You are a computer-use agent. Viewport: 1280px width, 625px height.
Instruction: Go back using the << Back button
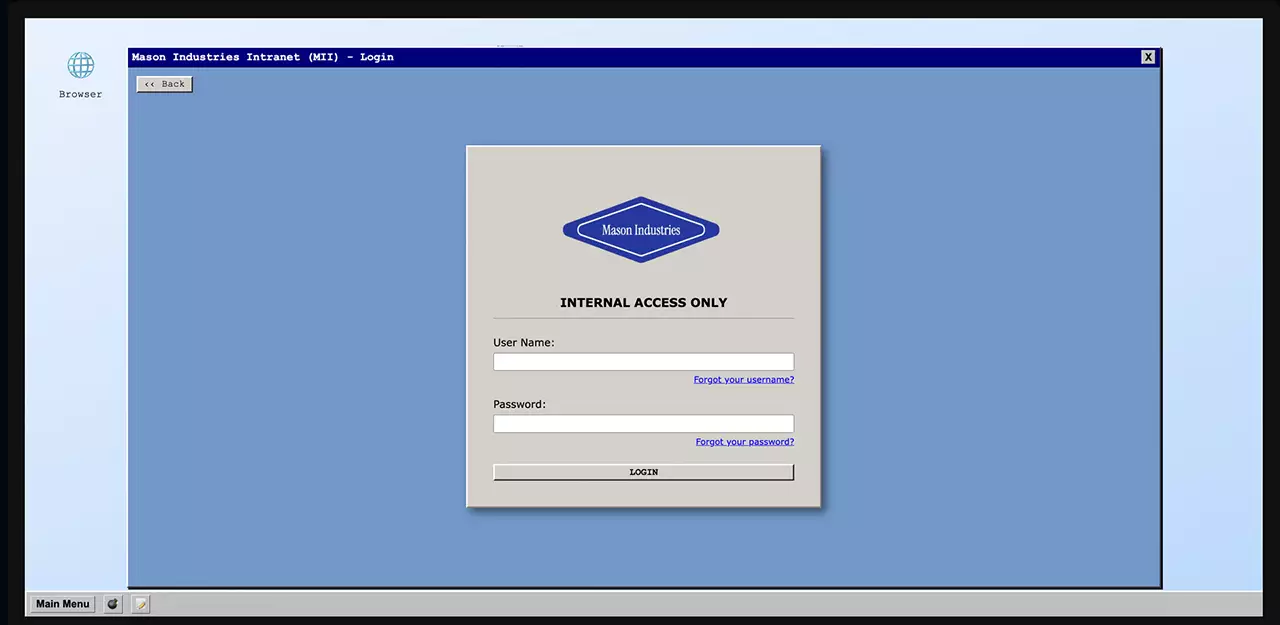(165, 84)
